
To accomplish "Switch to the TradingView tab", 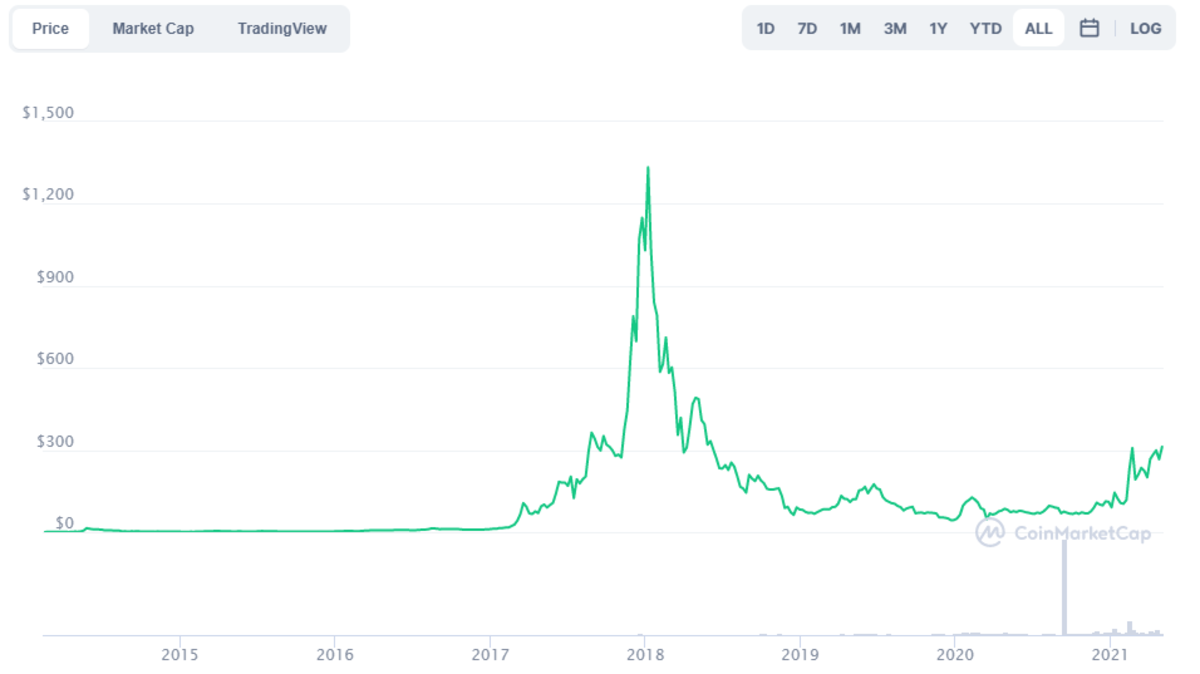I will coord(282,28).
